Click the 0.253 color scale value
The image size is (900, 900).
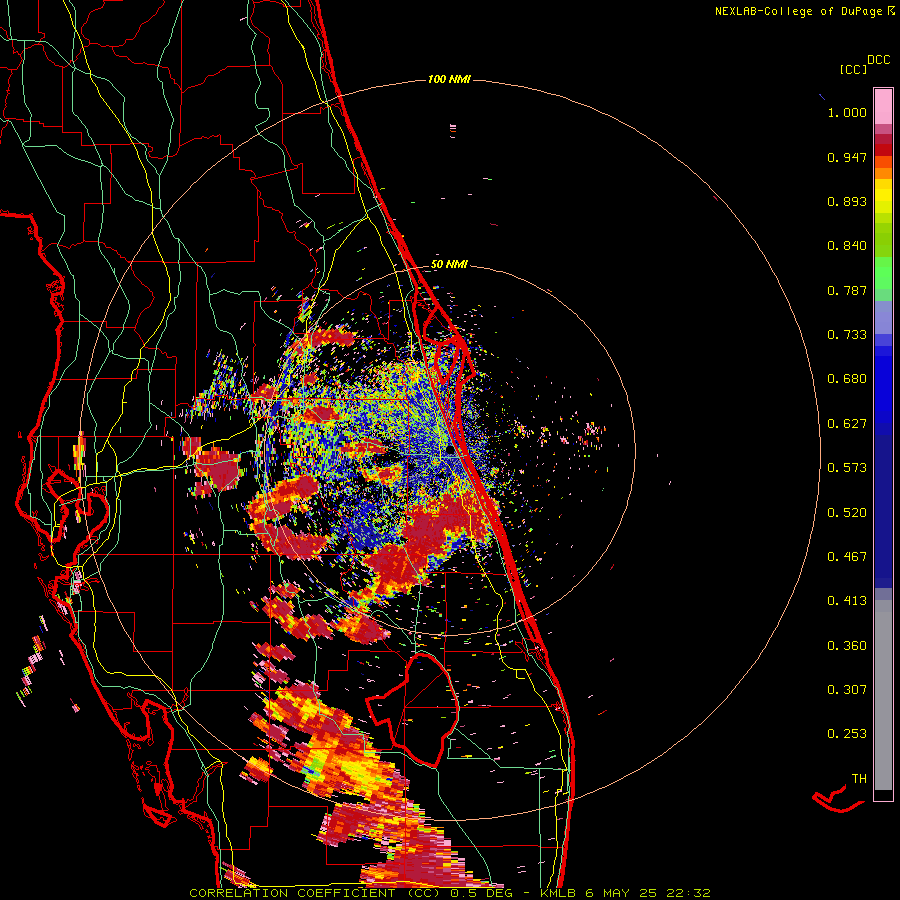(x=847, y=734)
